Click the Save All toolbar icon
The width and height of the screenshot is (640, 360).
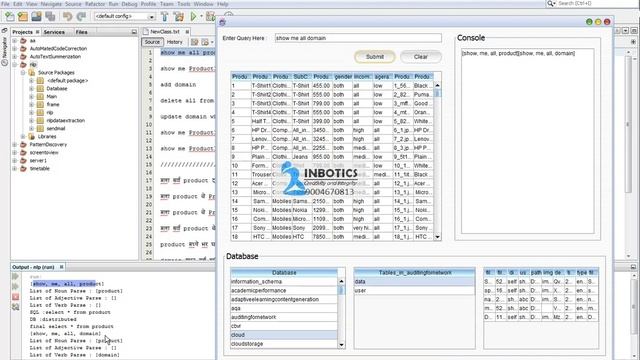pyautogui.click(x=50, y=16)
